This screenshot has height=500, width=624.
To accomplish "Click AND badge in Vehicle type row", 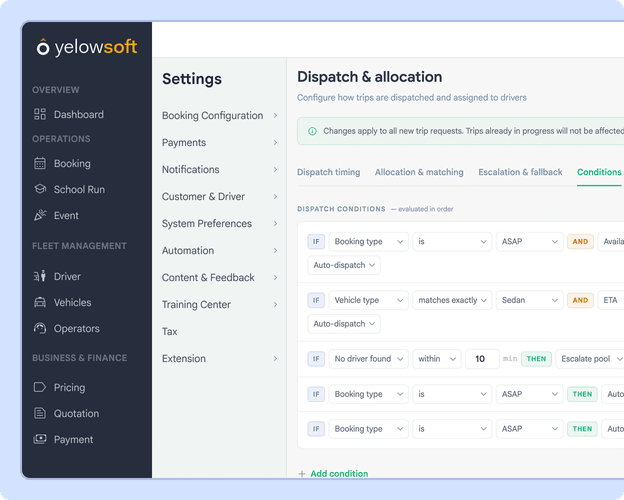I will [x=580, y=300].
